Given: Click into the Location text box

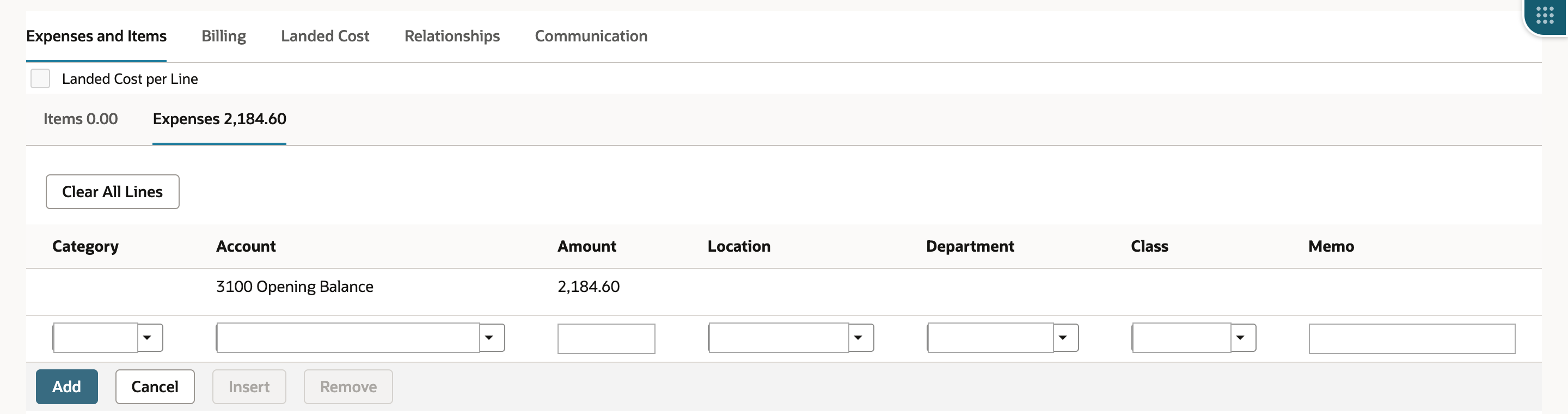Looking at the screenshot, I should (x=779, y=338).
